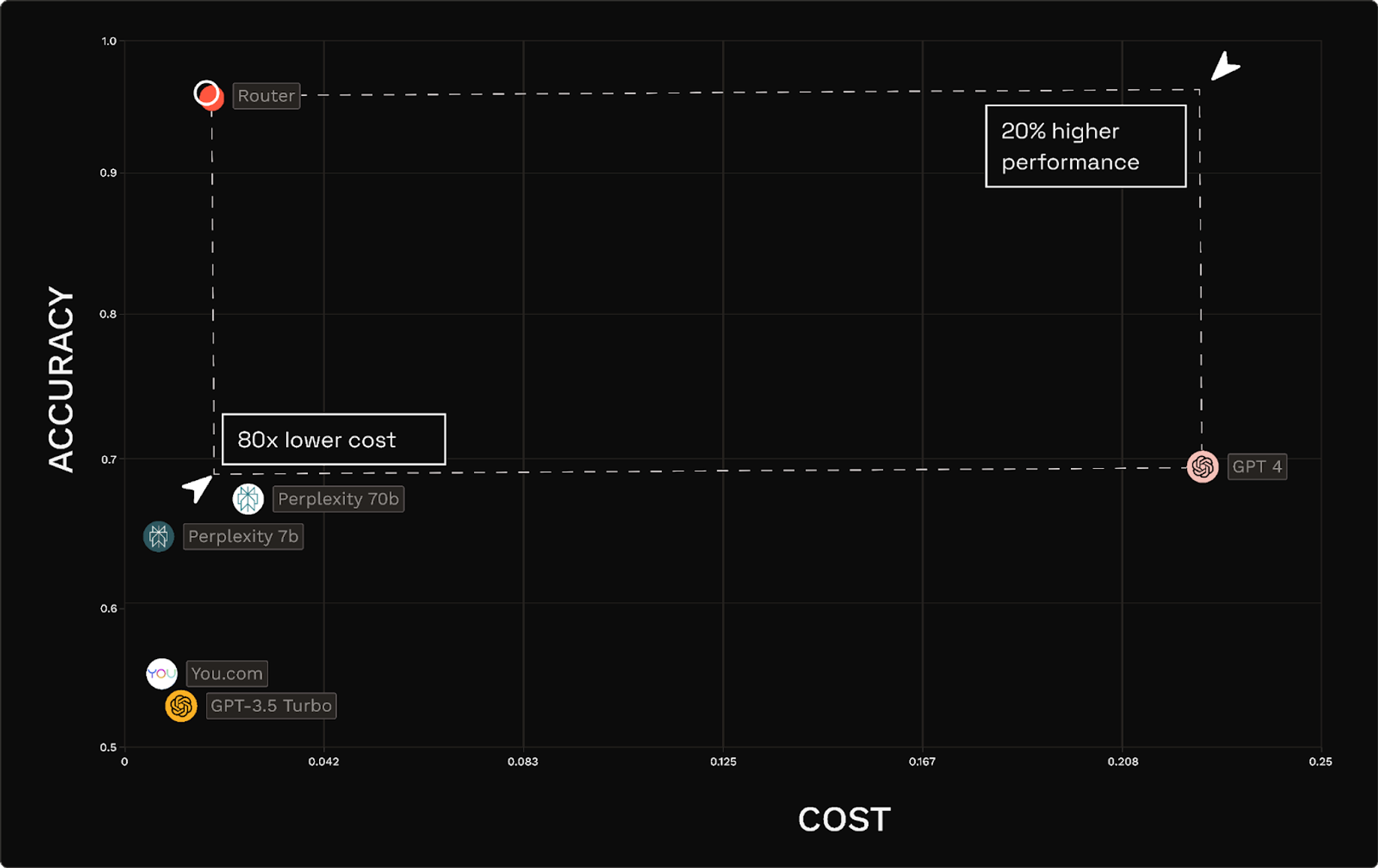Click the GPT 4 OpenAI logo marker
The image size is (1378, 868).
click(x=1203, y=467)
